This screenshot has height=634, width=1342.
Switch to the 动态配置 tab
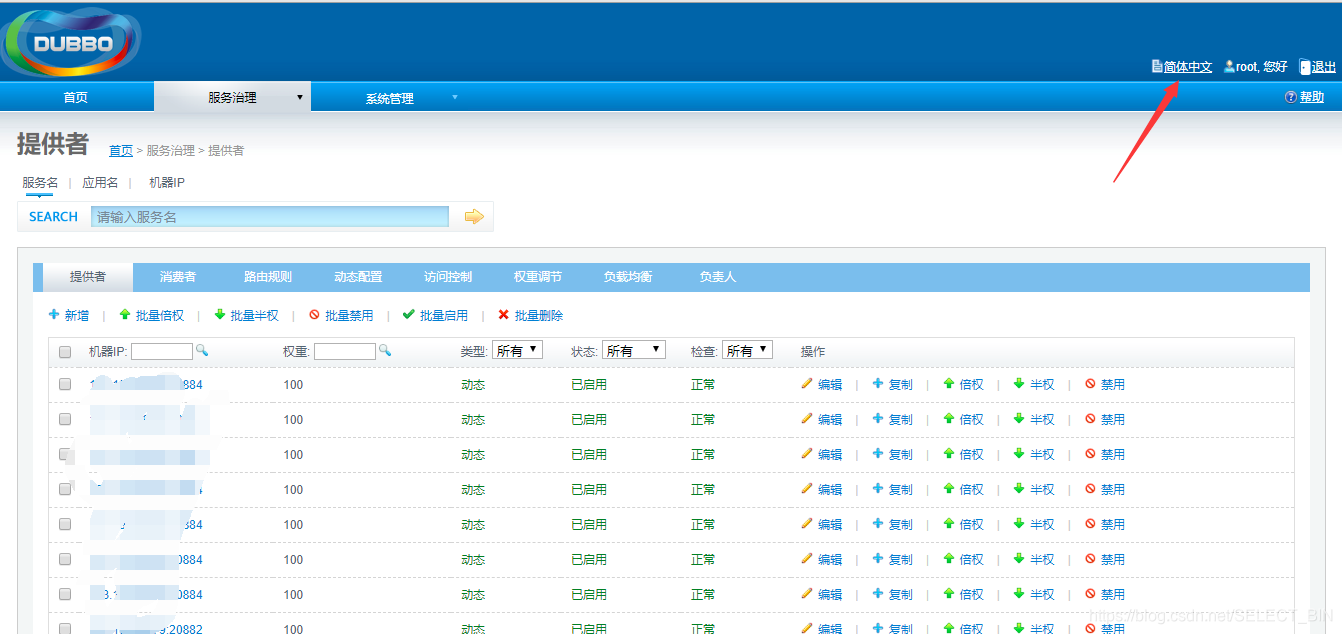[x=358, y=277]
